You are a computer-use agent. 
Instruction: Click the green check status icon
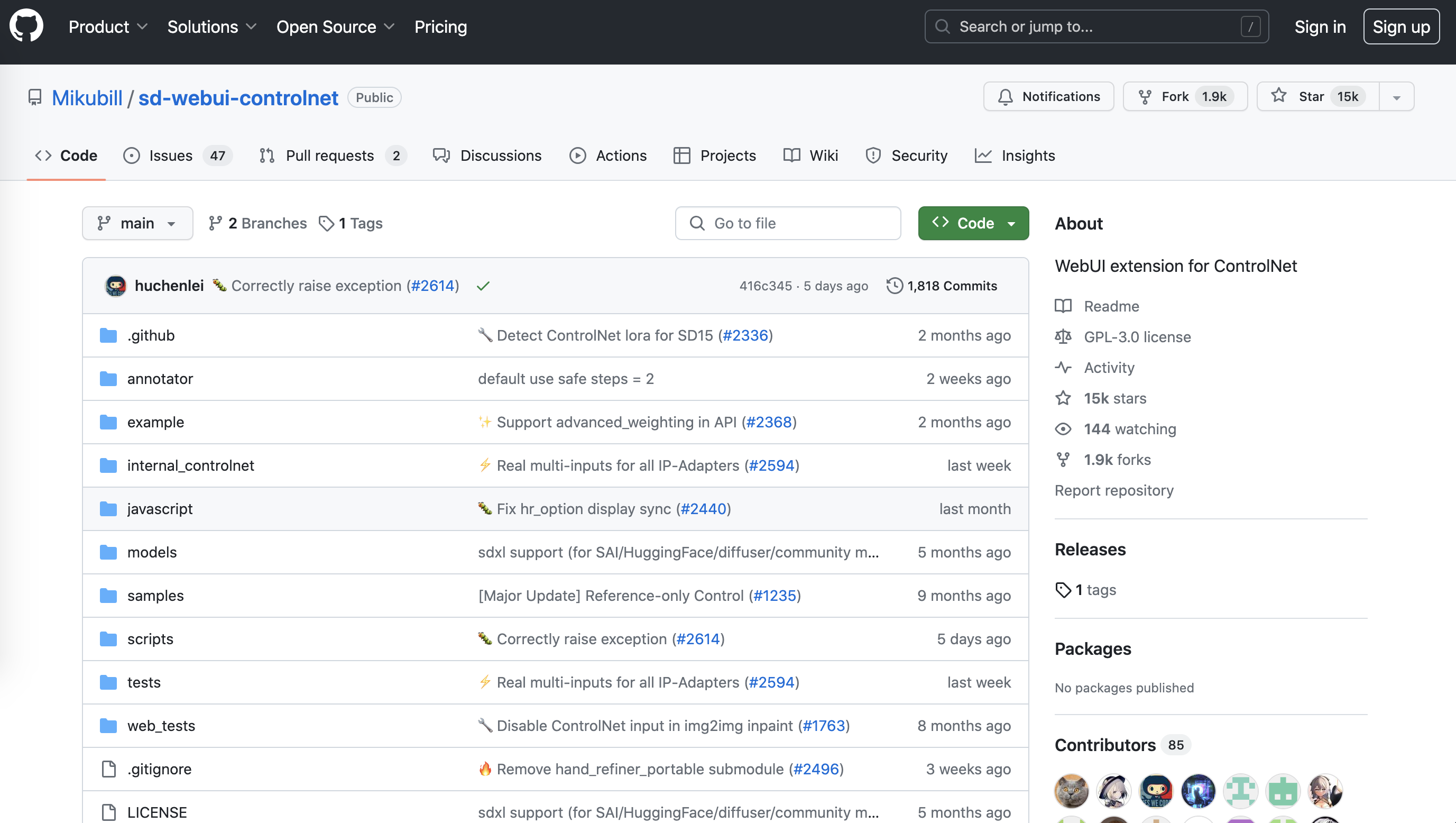point(483,286)
